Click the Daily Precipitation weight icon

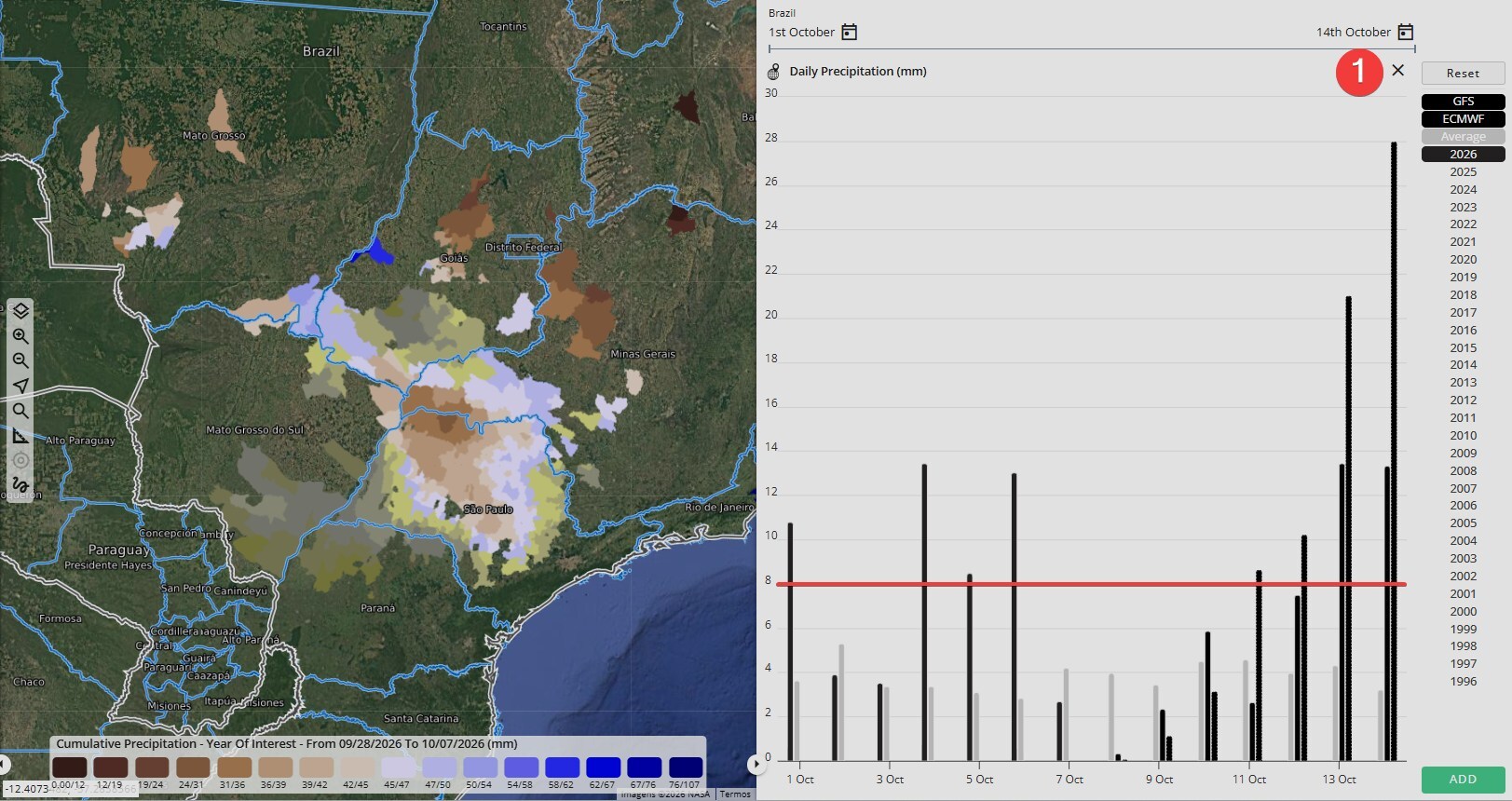773,72
